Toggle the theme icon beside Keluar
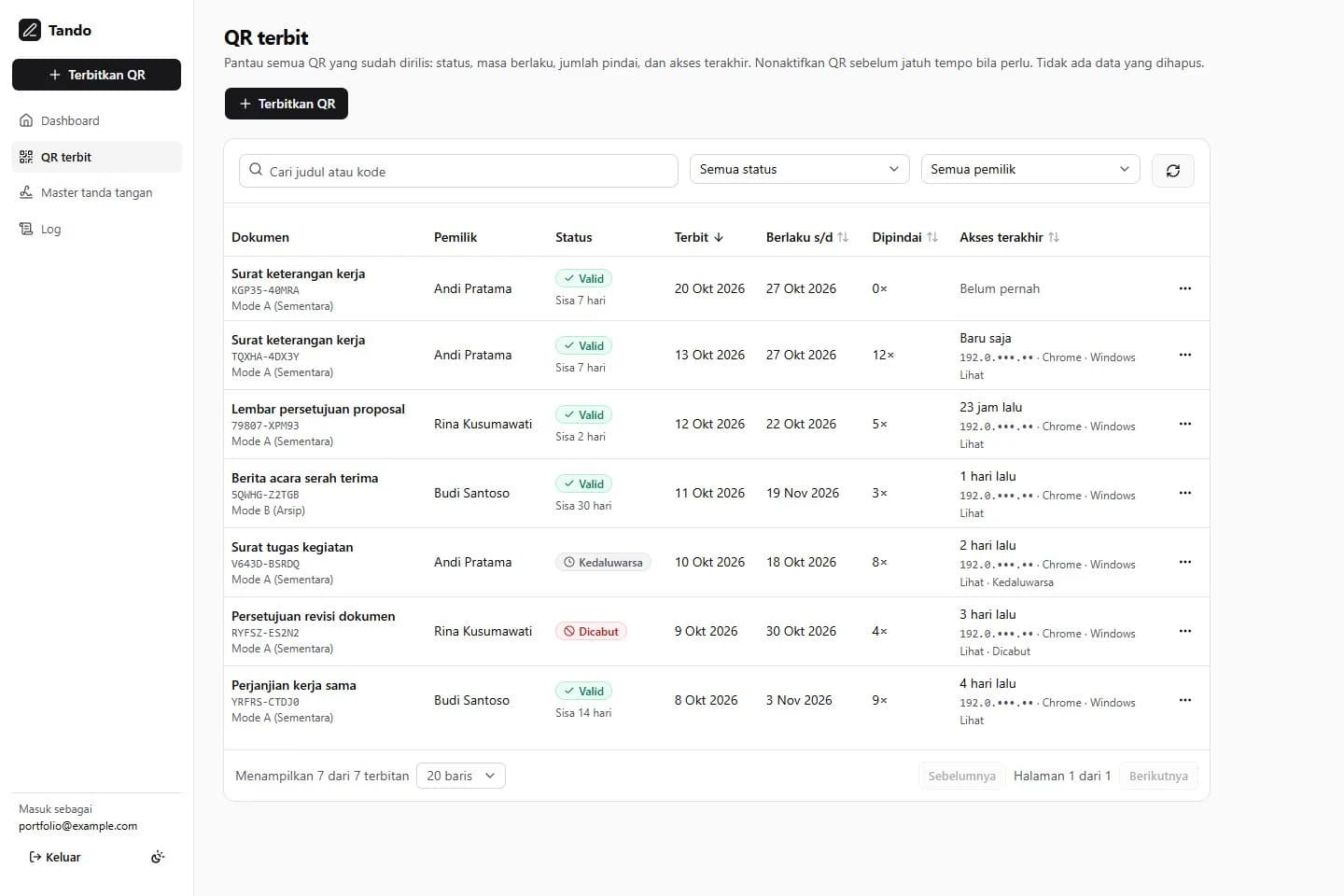Image resolution: width=1344 pixels, height=896 pixels. tap(158, 857)
